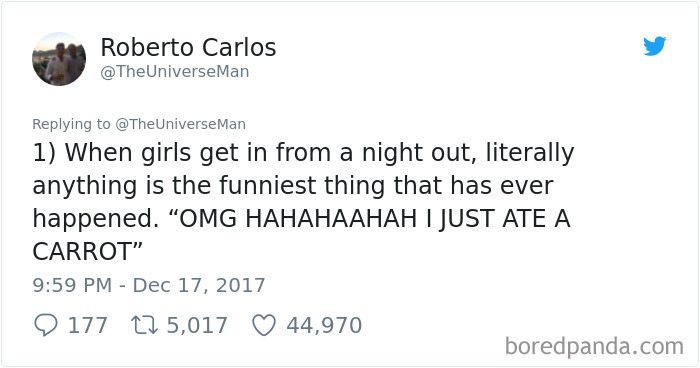Like the tweet with the heart icon

click(264, 325)
